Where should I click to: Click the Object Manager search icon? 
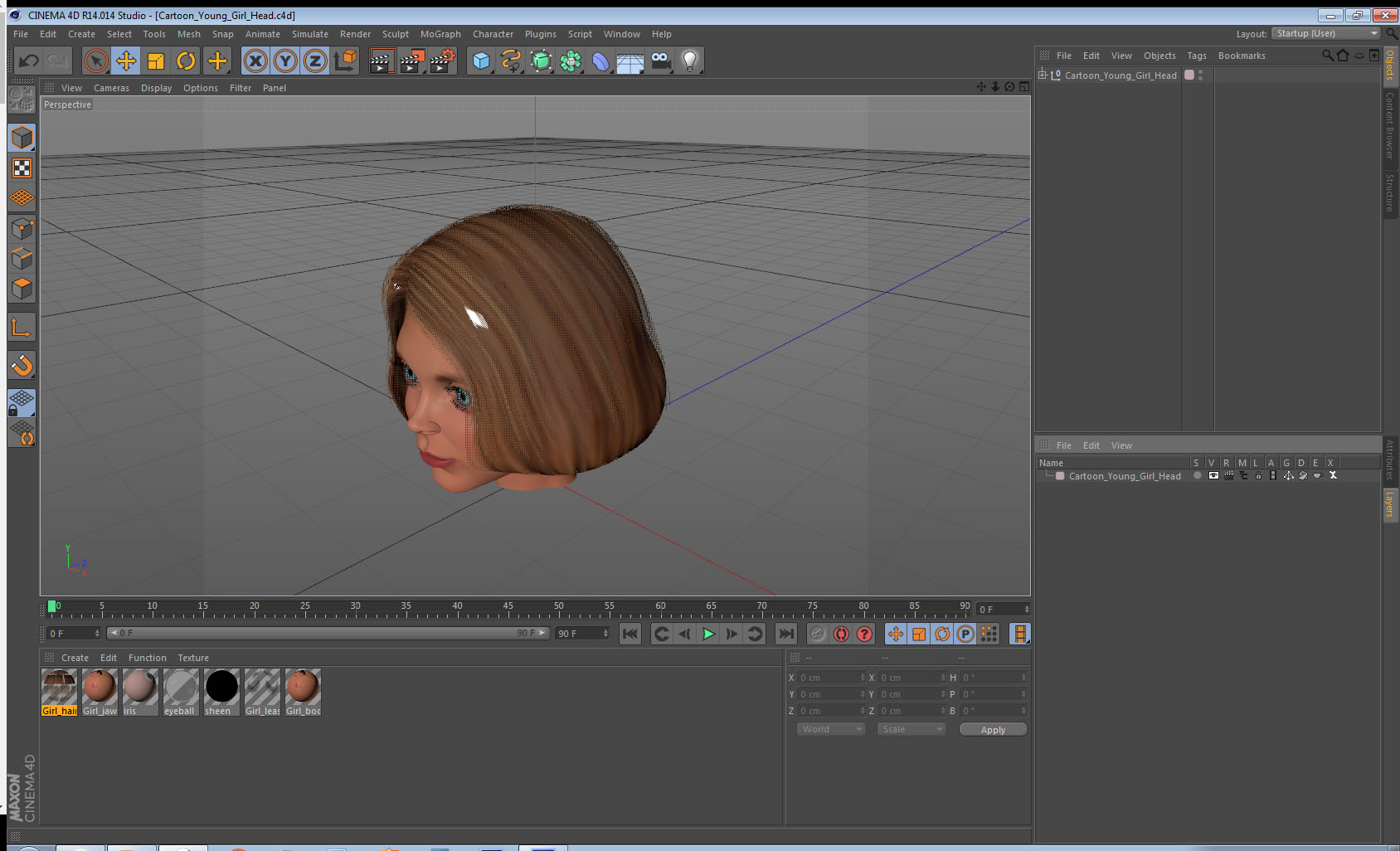[1328, 56]
